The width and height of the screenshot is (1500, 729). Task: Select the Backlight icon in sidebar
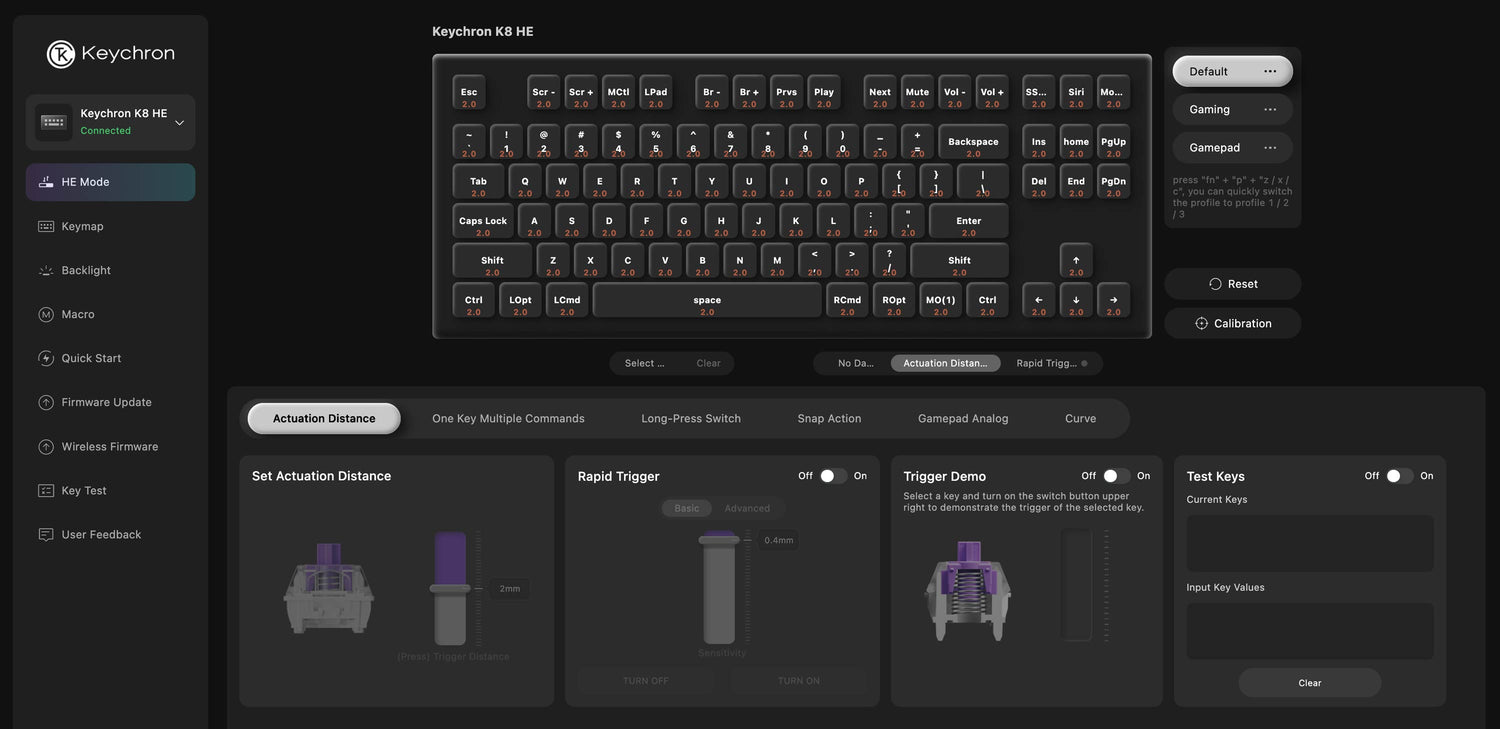point(46,270)
